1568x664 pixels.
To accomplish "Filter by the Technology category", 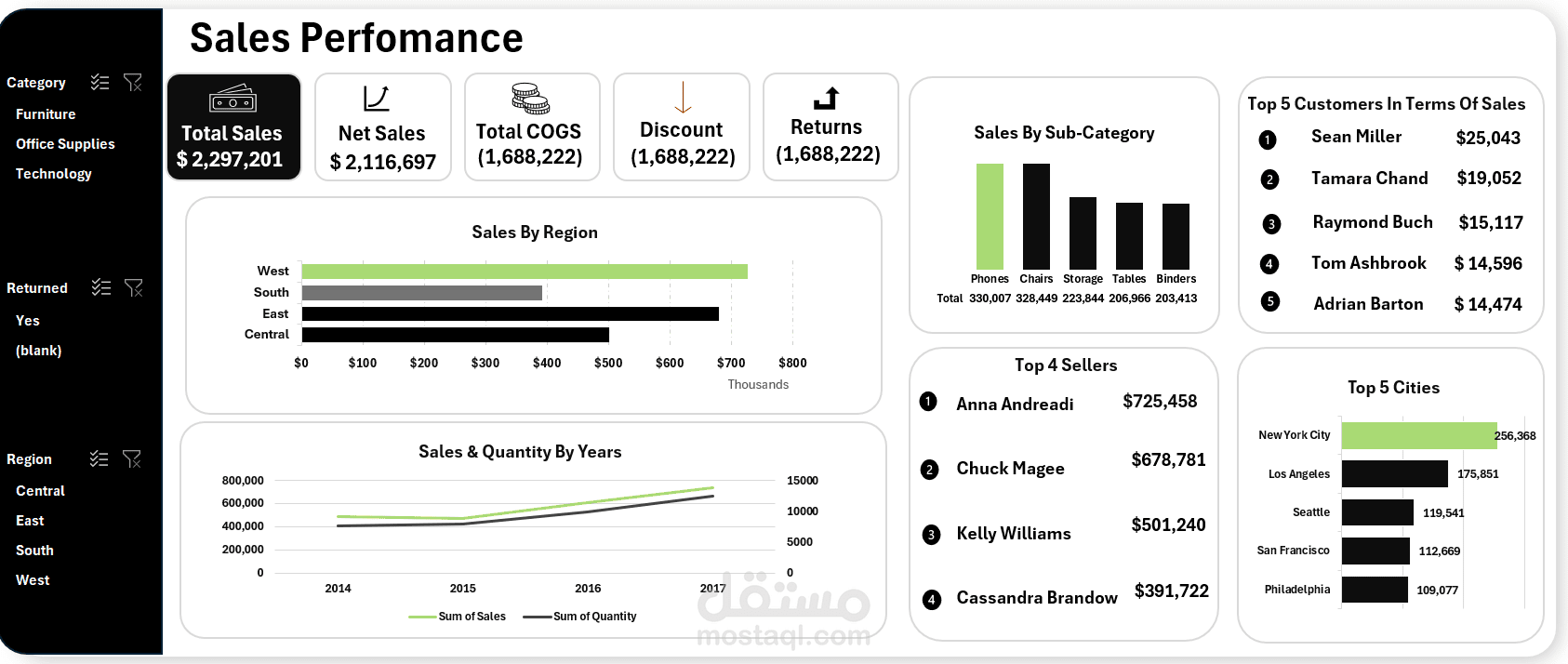I will pyautogui.click(x=54, y=174).
